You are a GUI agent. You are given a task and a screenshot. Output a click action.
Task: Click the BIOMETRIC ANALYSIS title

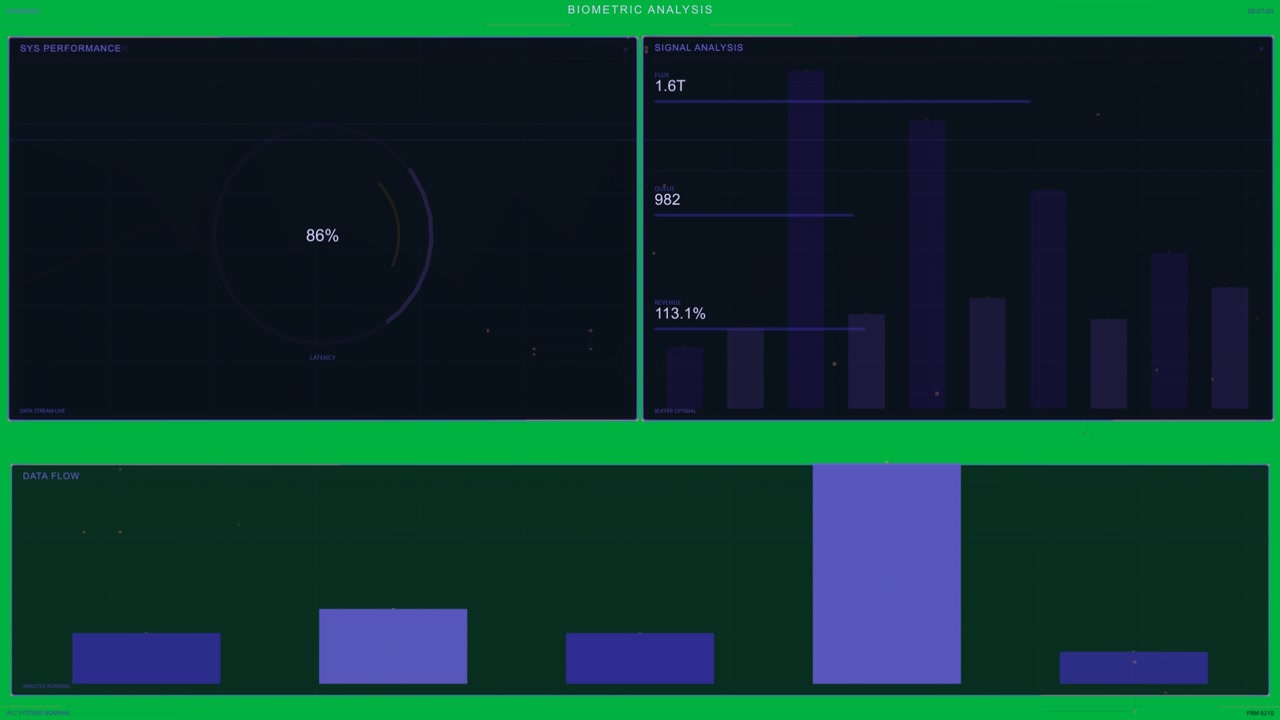click(x=640, y=10)
